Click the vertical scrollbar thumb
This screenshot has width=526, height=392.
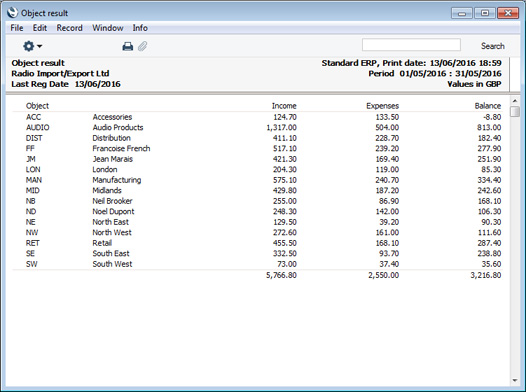pos(515,111)
